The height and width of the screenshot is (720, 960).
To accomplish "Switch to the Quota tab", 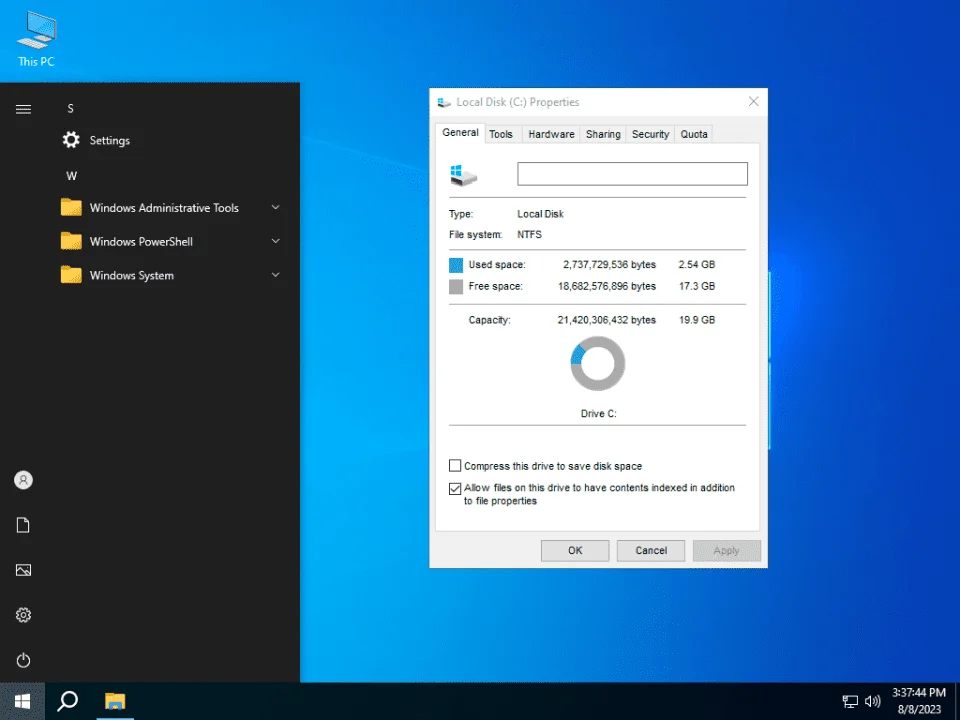I will (694, 134).
